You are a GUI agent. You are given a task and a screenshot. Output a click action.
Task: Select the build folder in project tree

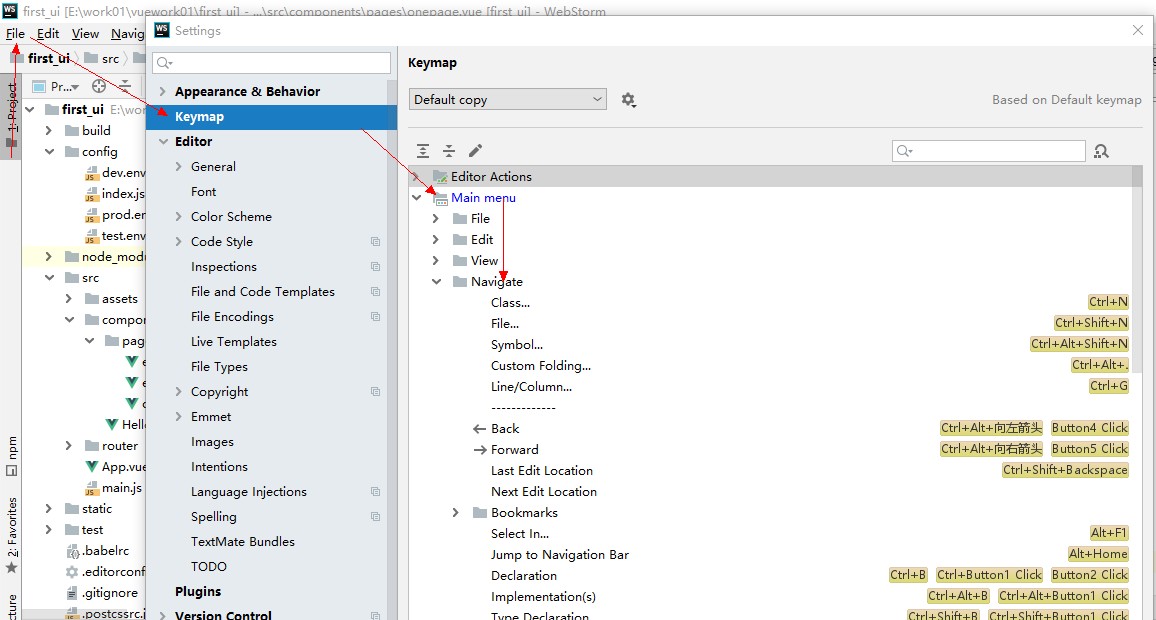pyautogui.click(x=96, y=130)
